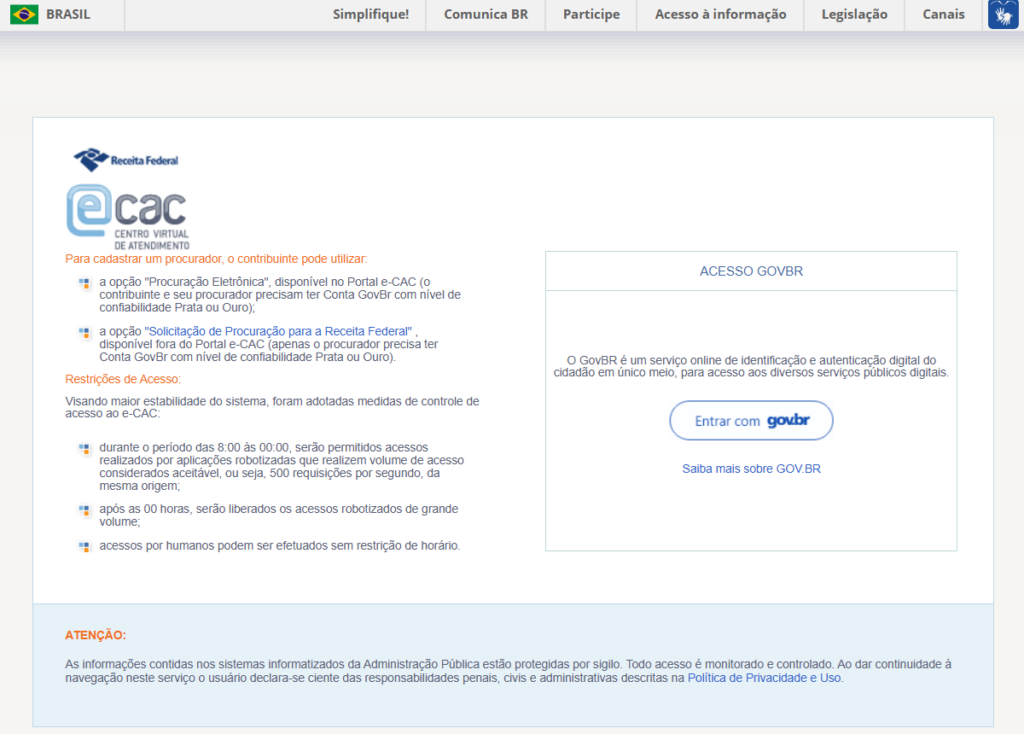1024x734 pixels.
Task: Click bullet icon beside 'durante o período das 8:00'
Action: tap(84, 449)
